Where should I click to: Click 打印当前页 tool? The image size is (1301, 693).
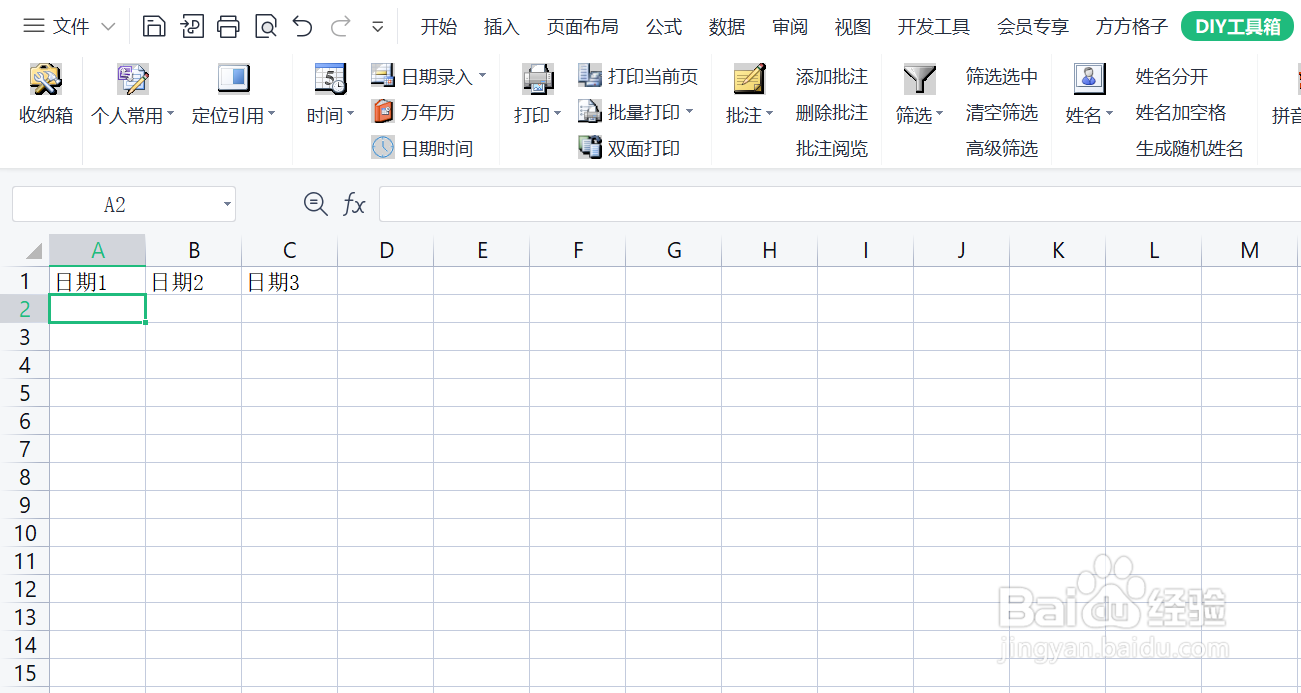tap(638, 76)
